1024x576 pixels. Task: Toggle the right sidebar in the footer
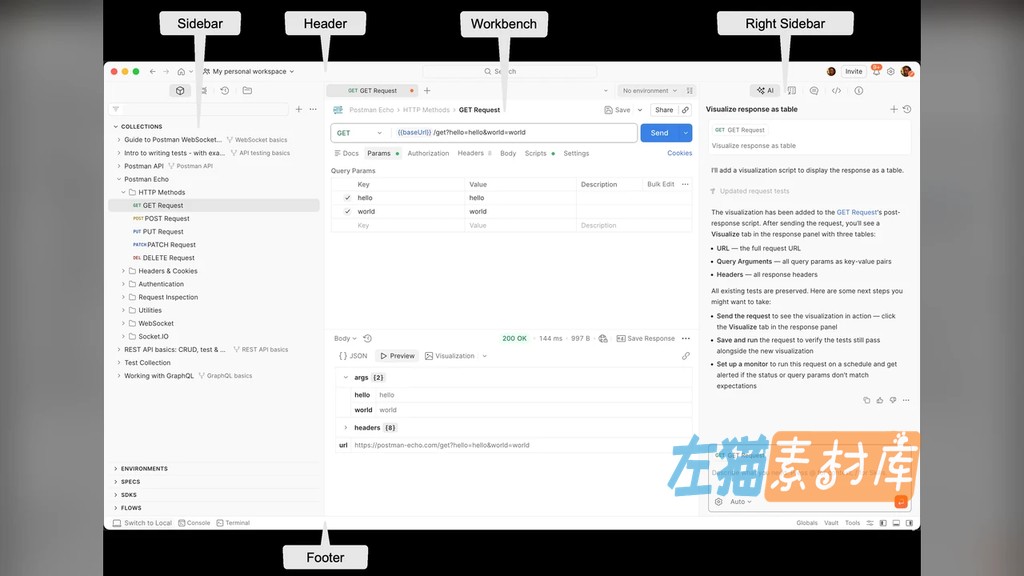(909, 523)
